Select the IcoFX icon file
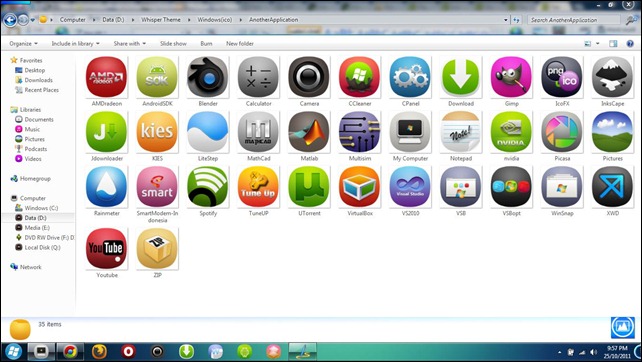This screenshot has height=362, width=642. 562,77
